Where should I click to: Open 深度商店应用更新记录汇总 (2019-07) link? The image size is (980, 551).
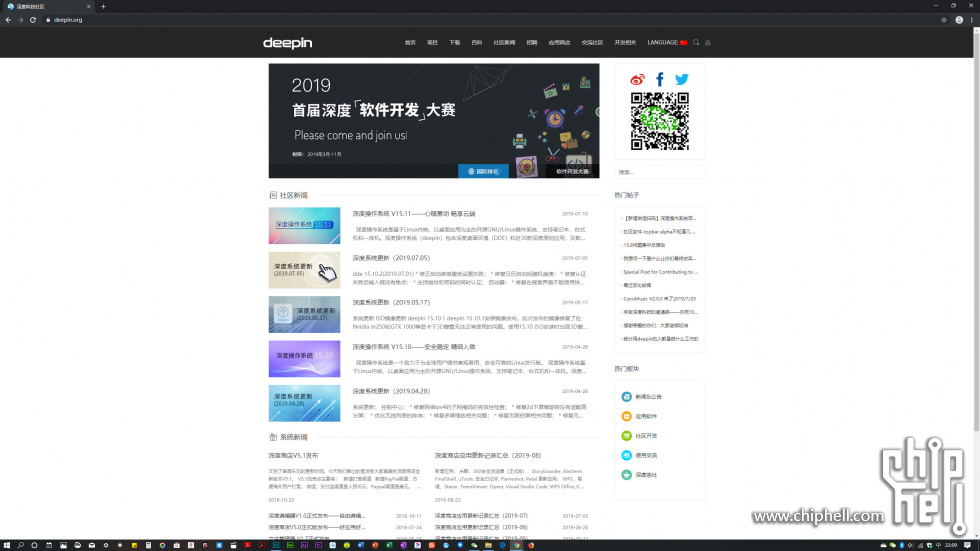tap(481, 516)
